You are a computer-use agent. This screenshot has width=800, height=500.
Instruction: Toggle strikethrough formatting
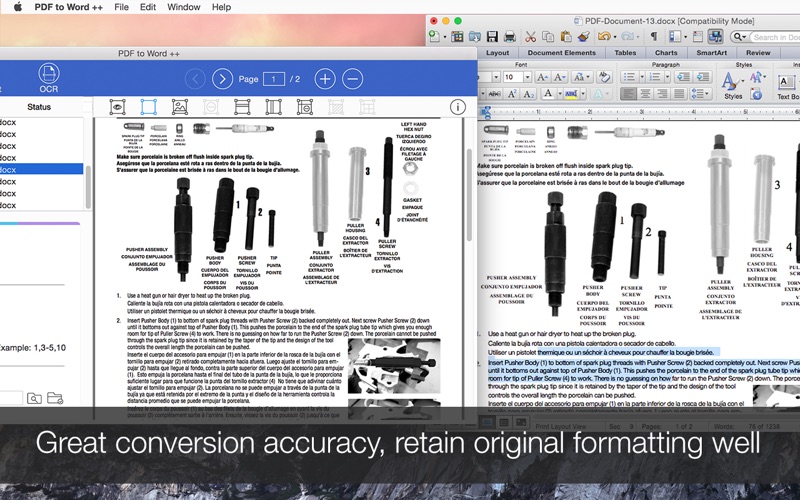pyautogui.click(x=494, y=94)
